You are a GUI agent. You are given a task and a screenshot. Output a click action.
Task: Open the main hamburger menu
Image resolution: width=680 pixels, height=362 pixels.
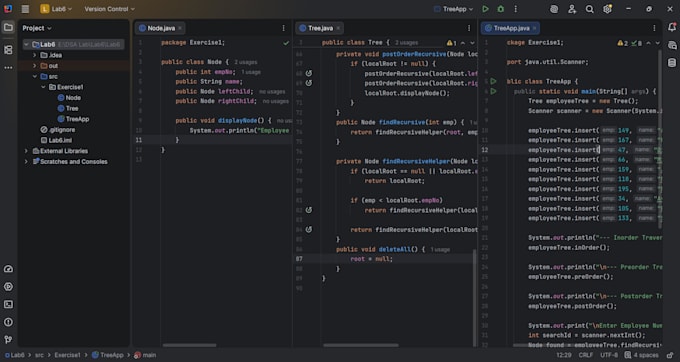pyautogui.click(x=25, y=9)
